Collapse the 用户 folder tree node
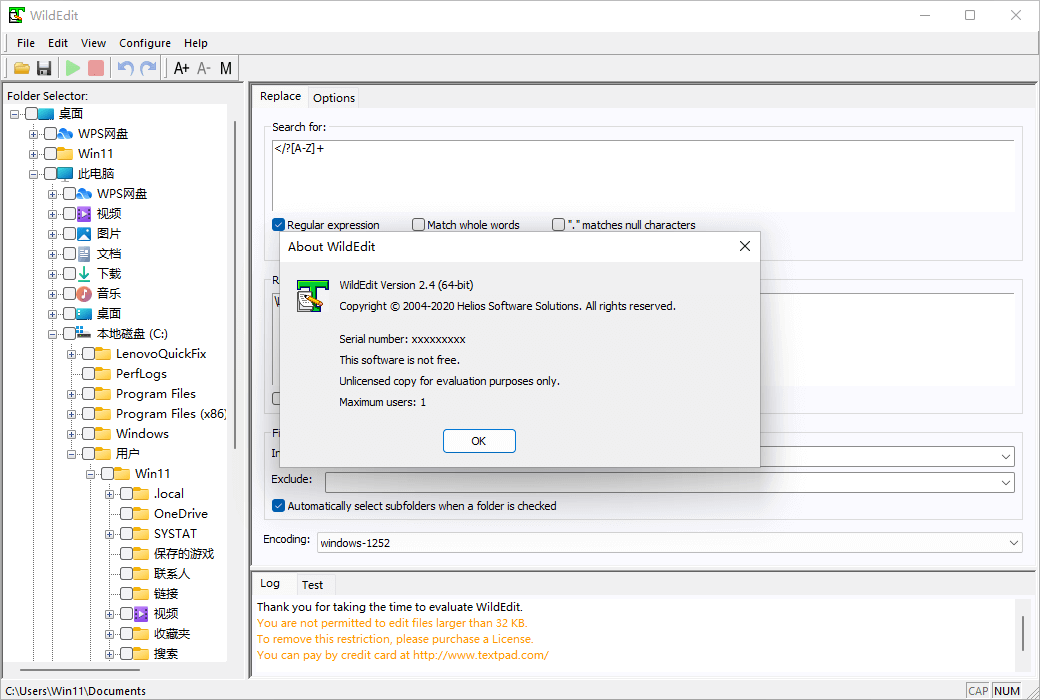 (x=71, y=454)
